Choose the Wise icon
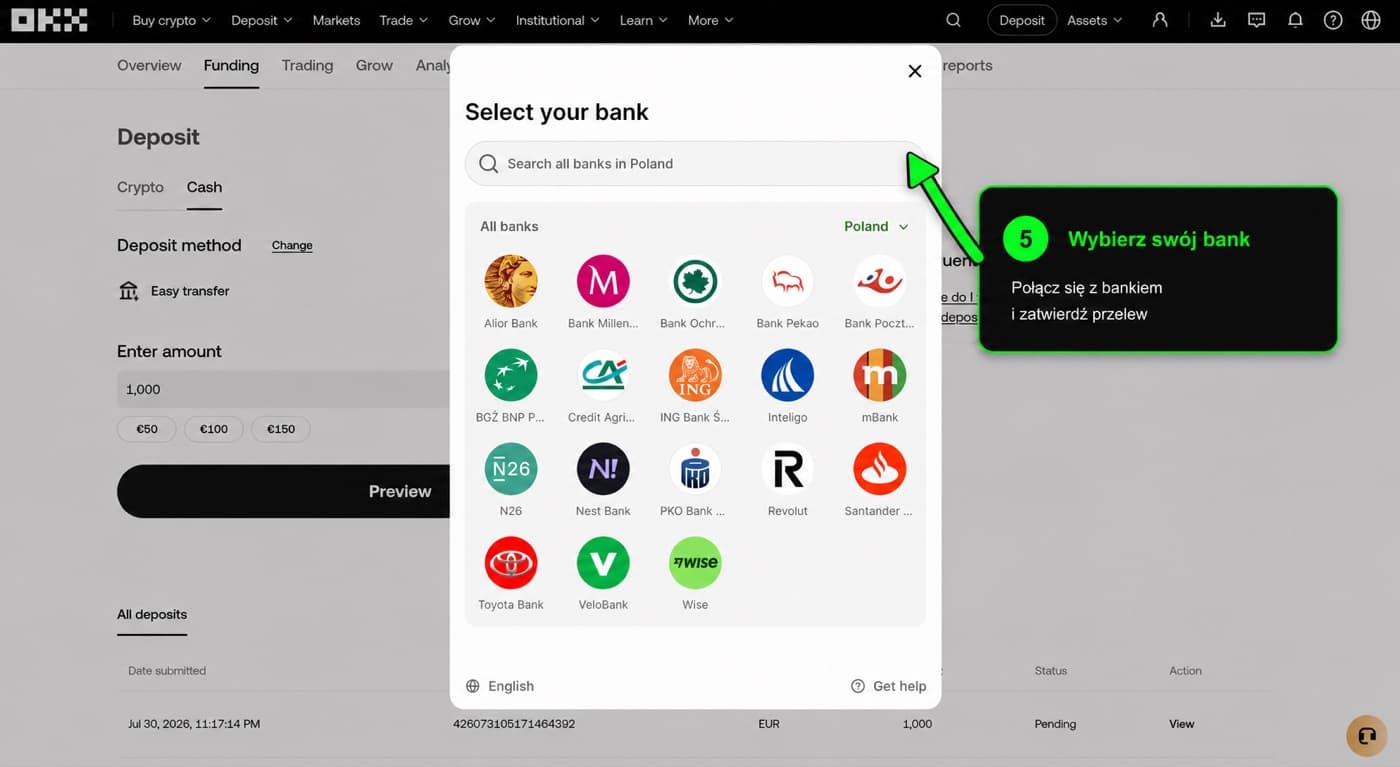The width and height of the screenshot is (1400, 767). pos(695,563)
